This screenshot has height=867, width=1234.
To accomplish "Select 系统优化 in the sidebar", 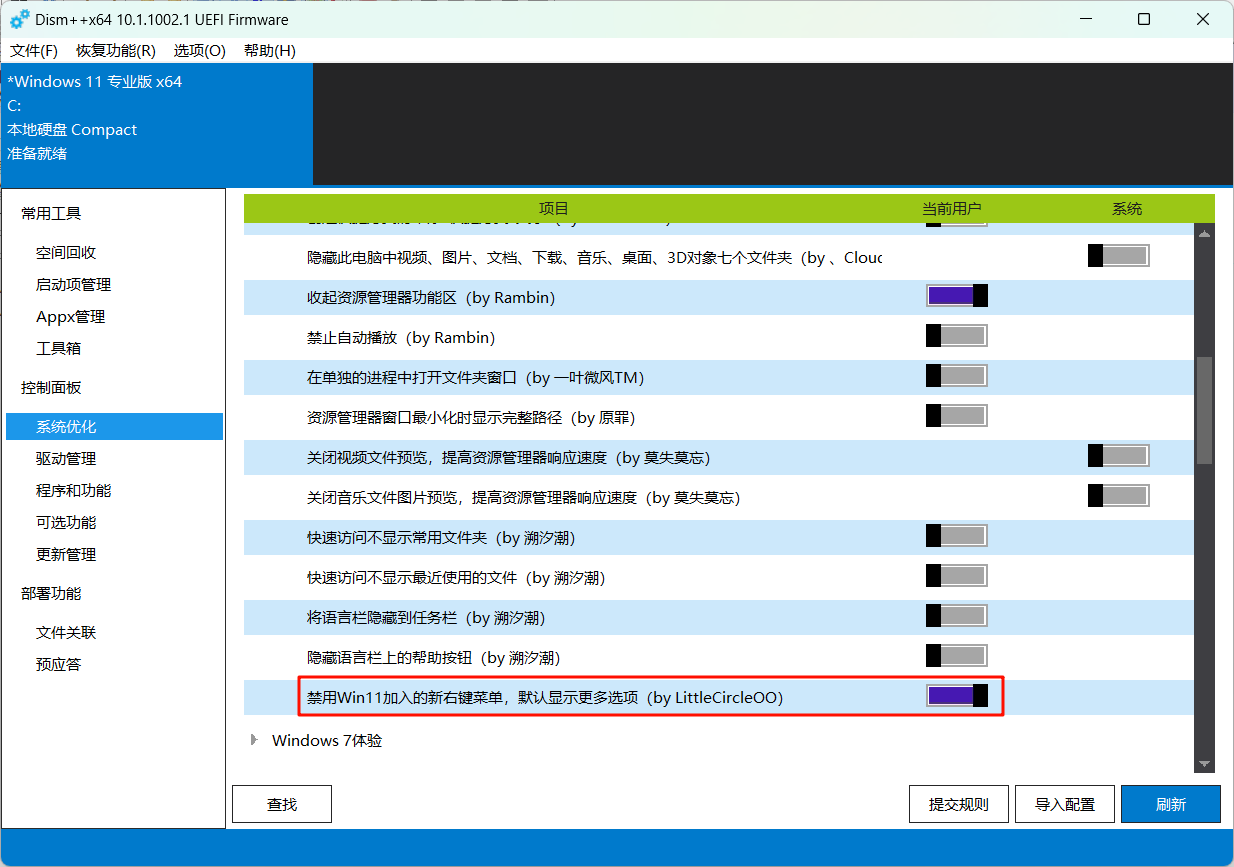I will pyautogui.click(x=114, y=427).
